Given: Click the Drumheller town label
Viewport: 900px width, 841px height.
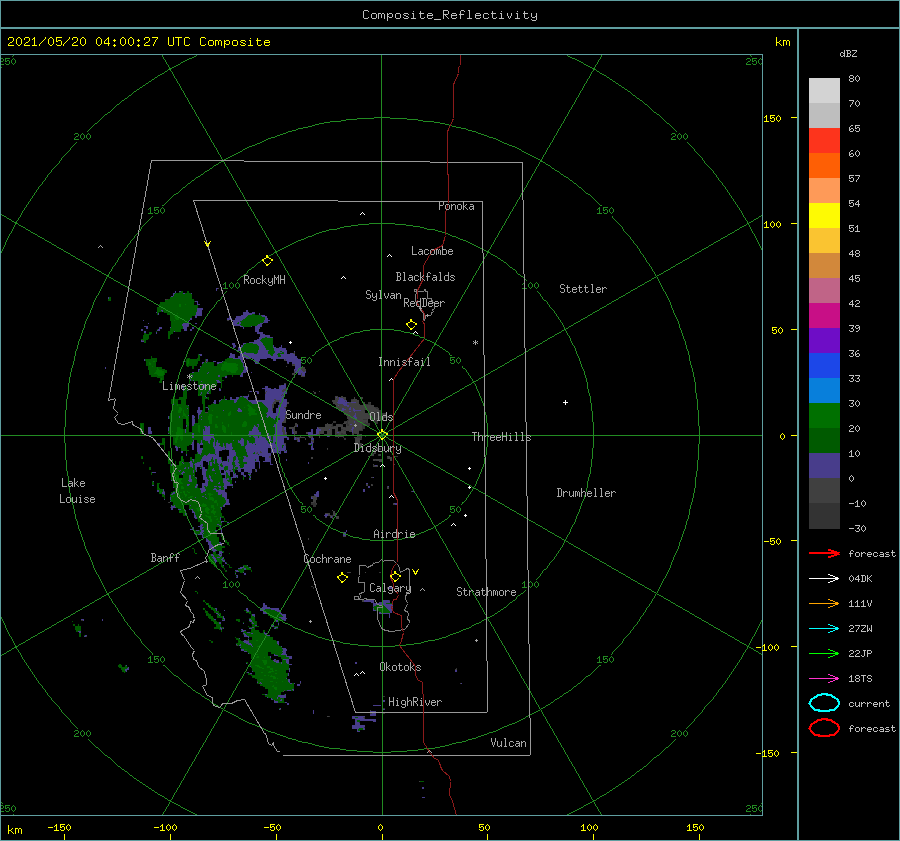Looking at the screenshot, I should (586, 493).
